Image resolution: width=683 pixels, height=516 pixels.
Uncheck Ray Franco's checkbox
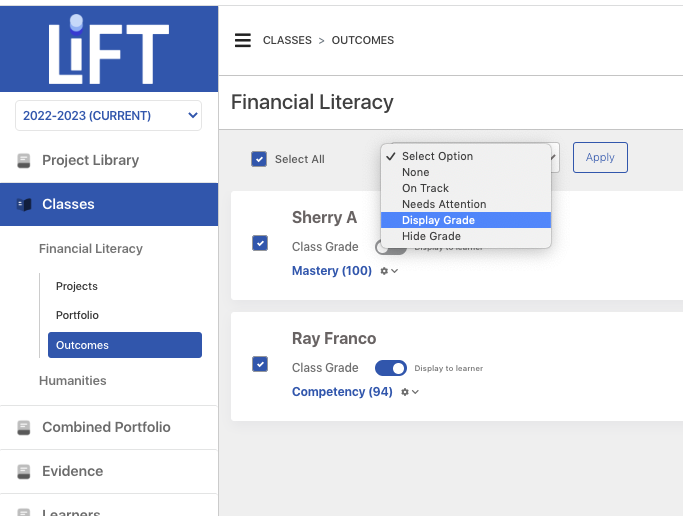pos(260,364)
